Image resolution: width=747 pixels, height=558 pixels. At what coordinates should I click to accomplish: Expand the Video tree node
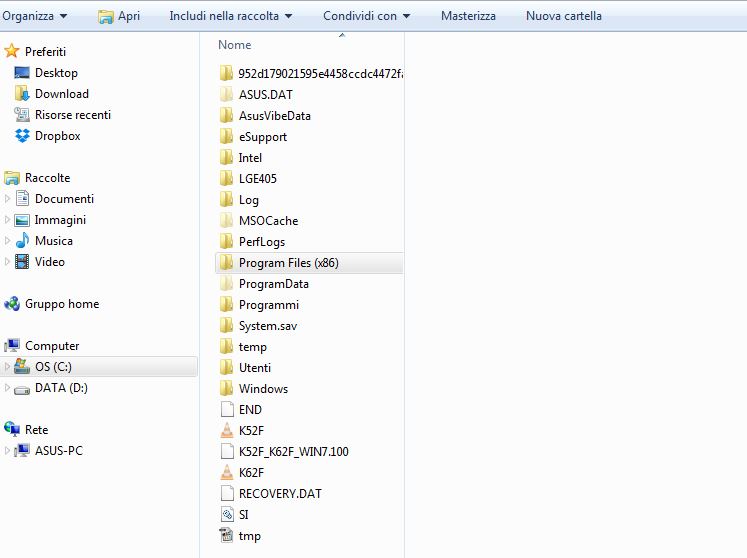coord(7,262)
